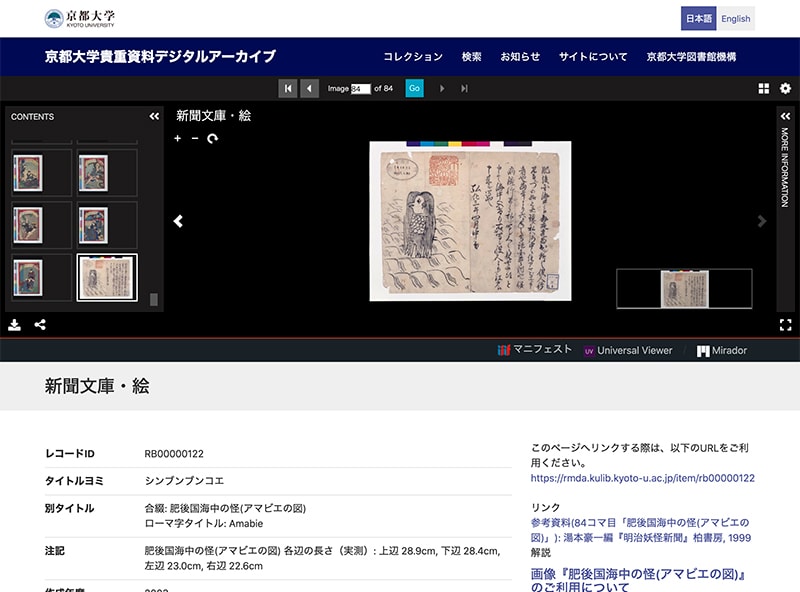Screen dimensions: 800x592
Task: Open お知らせ menu item
Action: tap(520, 57)
